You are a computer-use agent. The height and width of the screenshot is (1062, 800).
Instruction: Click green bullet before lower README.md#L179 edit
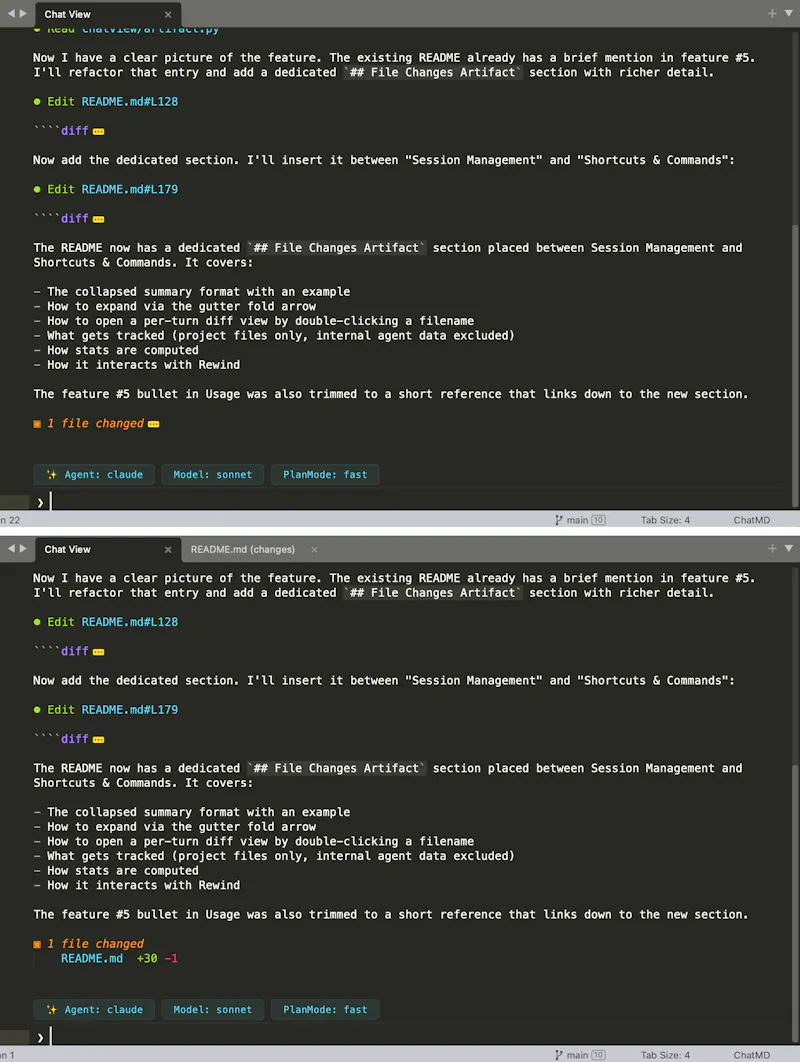pyautogui.click(x=37, y=710)
